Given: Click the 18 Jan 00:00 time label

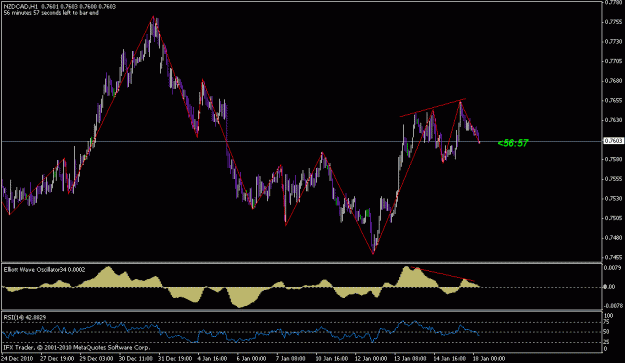Looking at the screenshot, I should (x=489, y=358).
